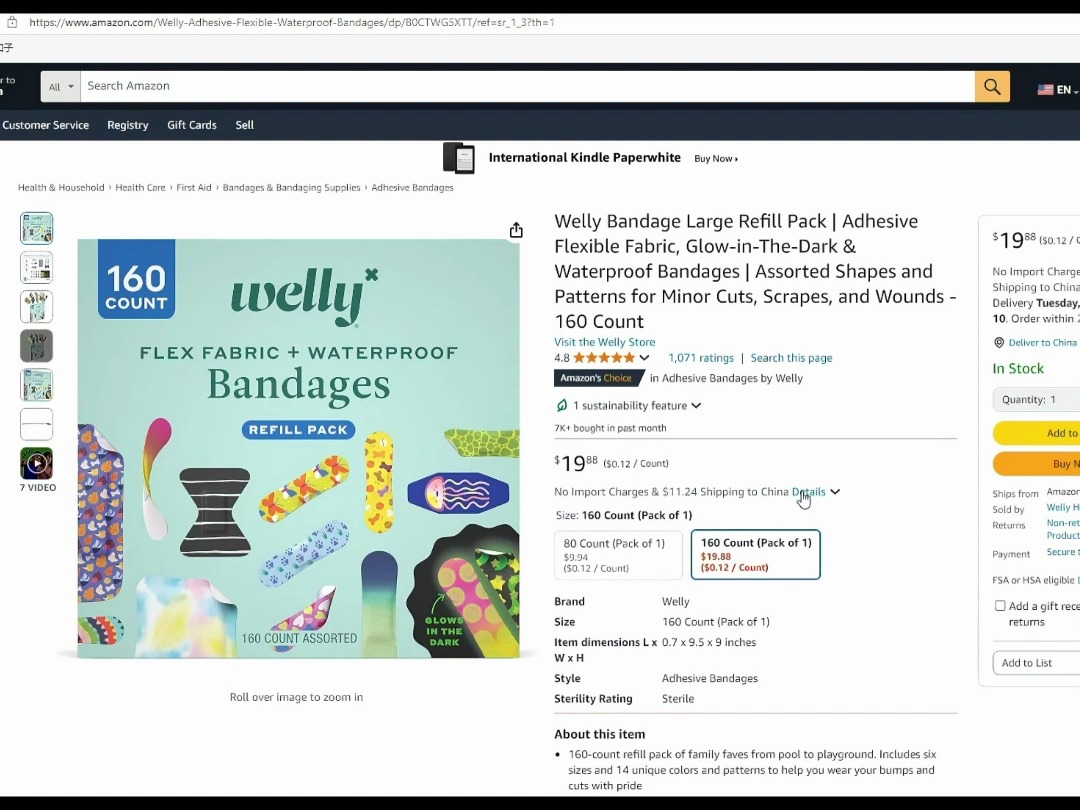Click into the Search Amazon field
This screenshot has width=1080, height=810.
click(x=527, y=86)
